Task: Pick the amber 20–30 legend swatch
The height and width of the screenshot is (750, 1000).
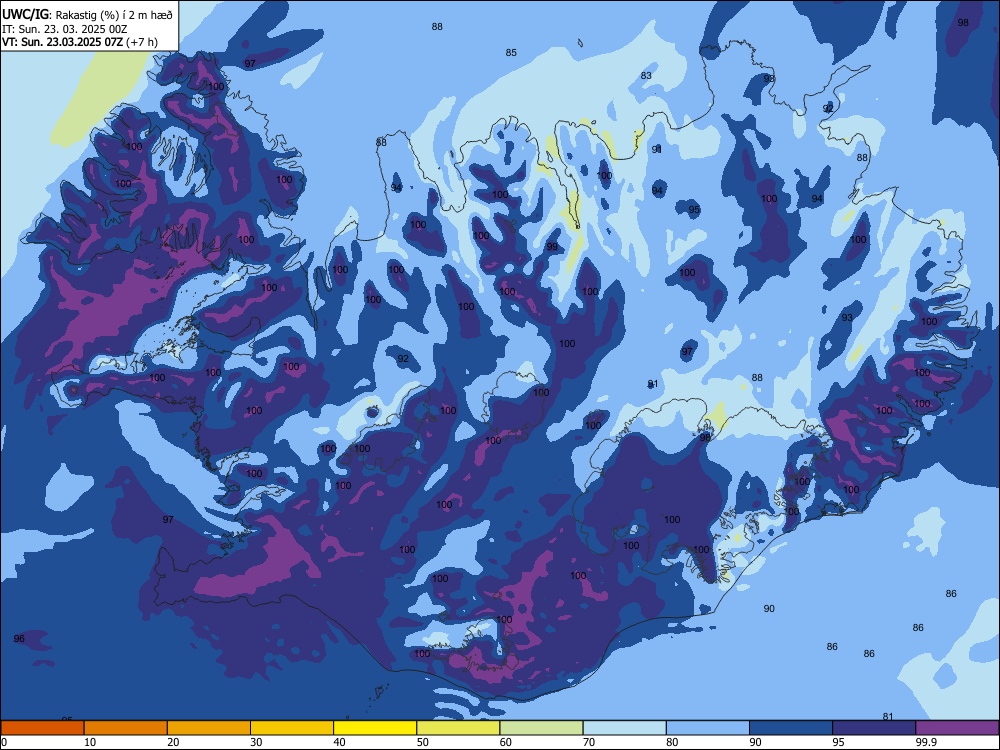Action: click(x=209, y=728)
